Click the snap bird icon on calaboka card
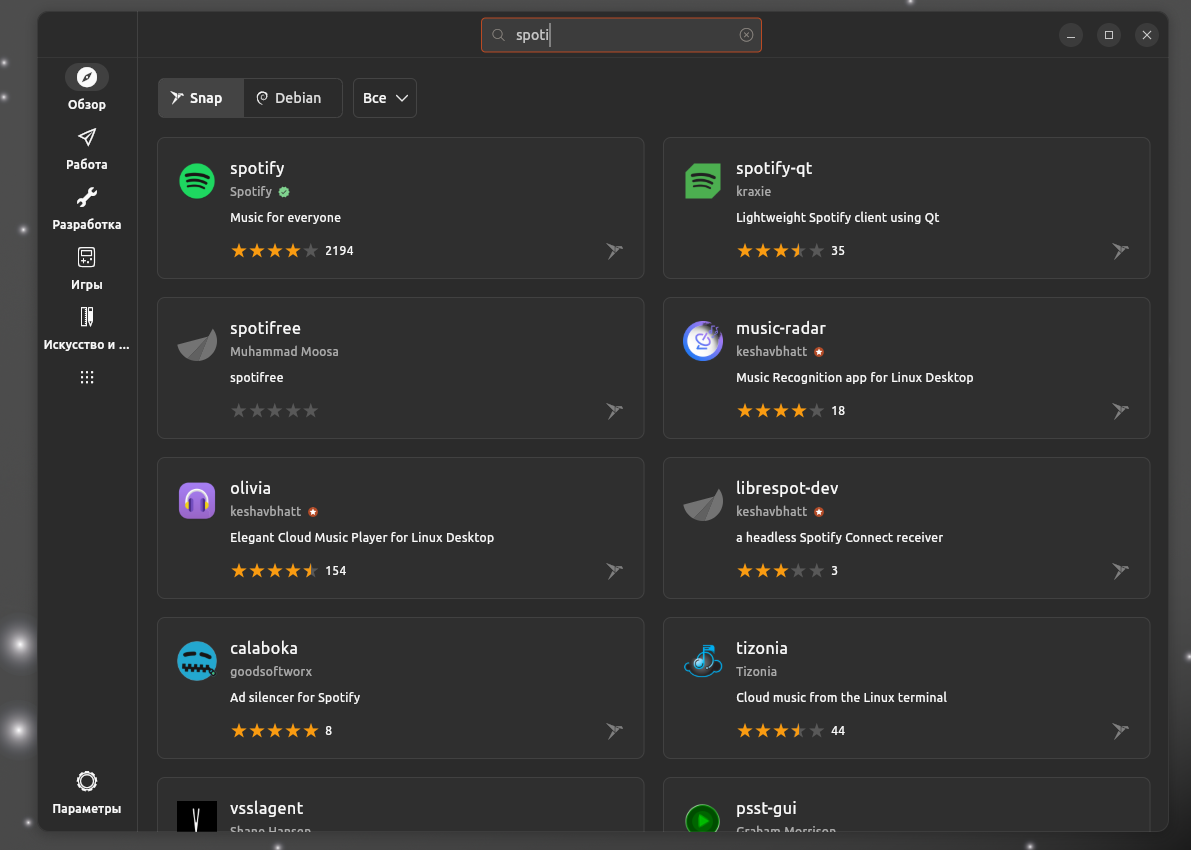 (x=614, y=731)
